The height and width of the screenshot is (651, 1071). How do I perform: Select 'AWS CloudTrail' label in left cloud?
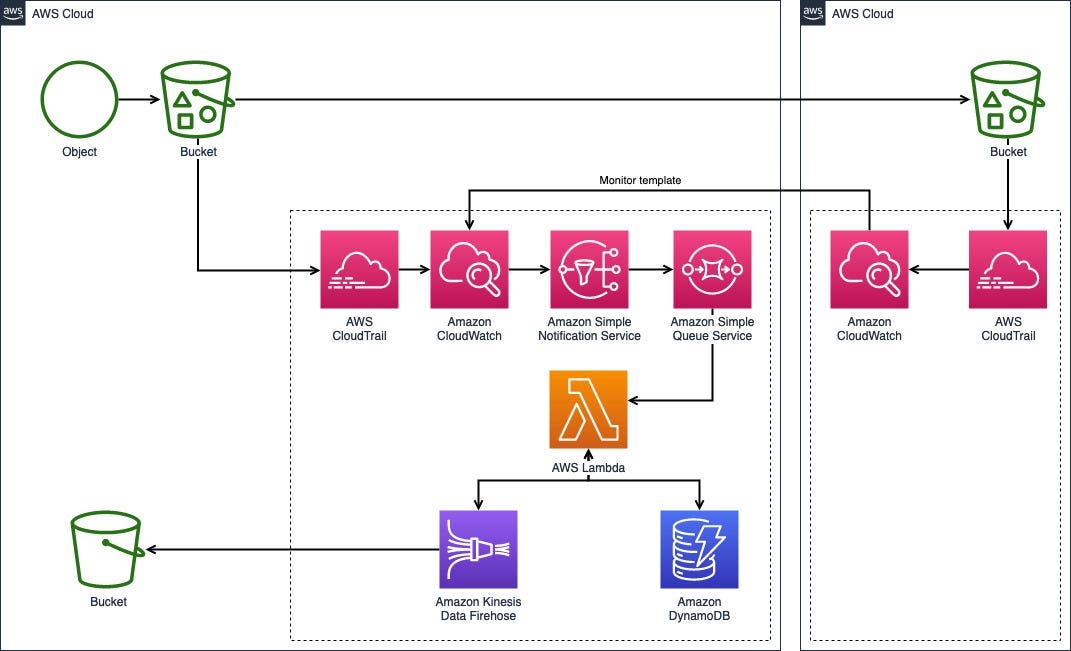point(359,329)
